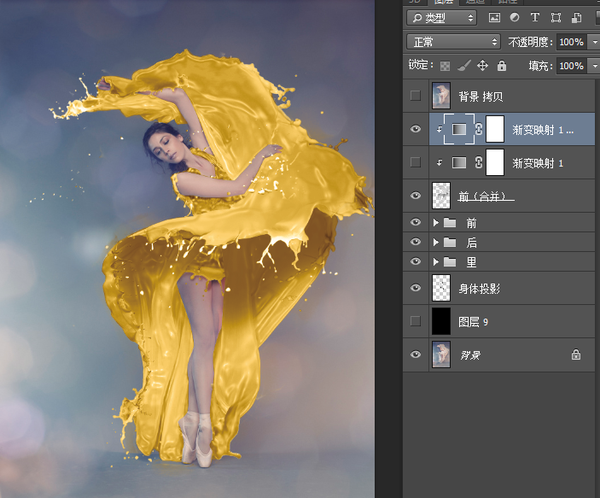Click the lock image pixels brush icon
Viewport: 600px width, 498px height.
pyautogui.click(x=463, y=65)
